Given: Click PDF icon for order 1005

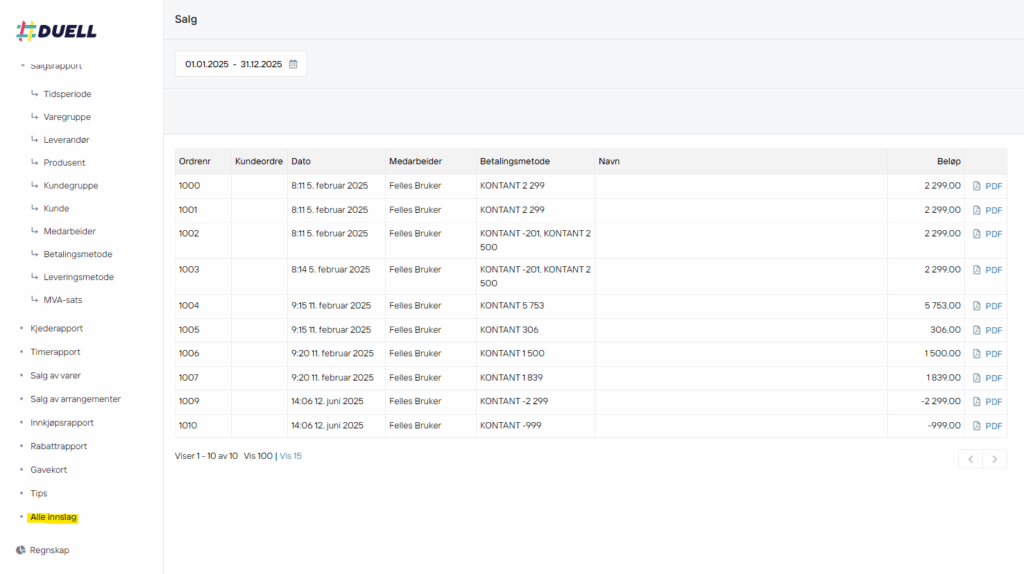Looking at the screenshot, I should coord(977,330).
